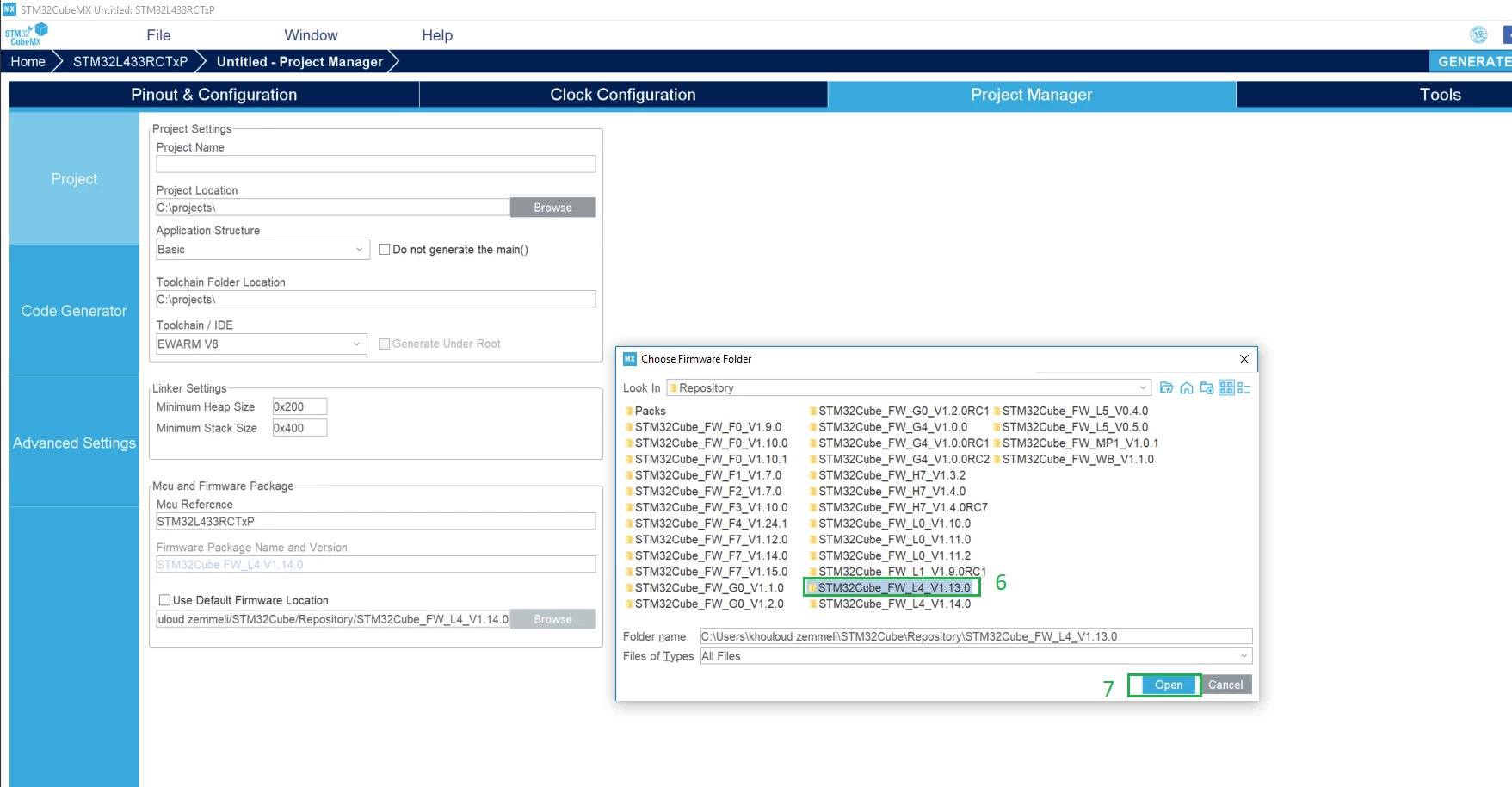Image resolution: width=1512 pixels, height=787 pixels.
Task: Enable Do not generate the main() checkbox
Action: (385, 250)
